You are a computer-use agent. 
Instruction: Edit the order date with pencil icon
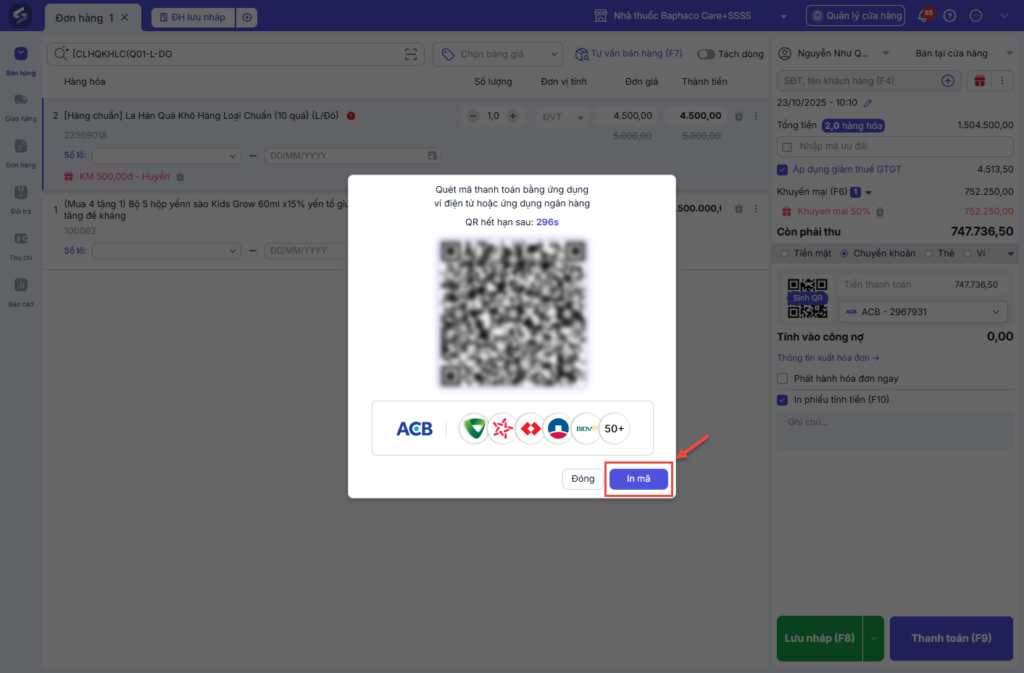[x=867, y=103]
